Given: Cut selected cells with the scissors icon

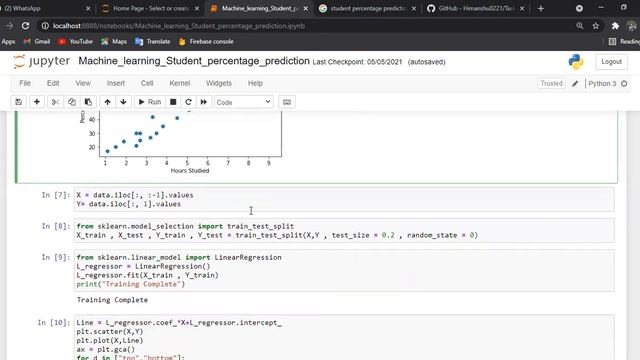Looking at the screenshot, I should pyautogui.click(x=55, y=102).
